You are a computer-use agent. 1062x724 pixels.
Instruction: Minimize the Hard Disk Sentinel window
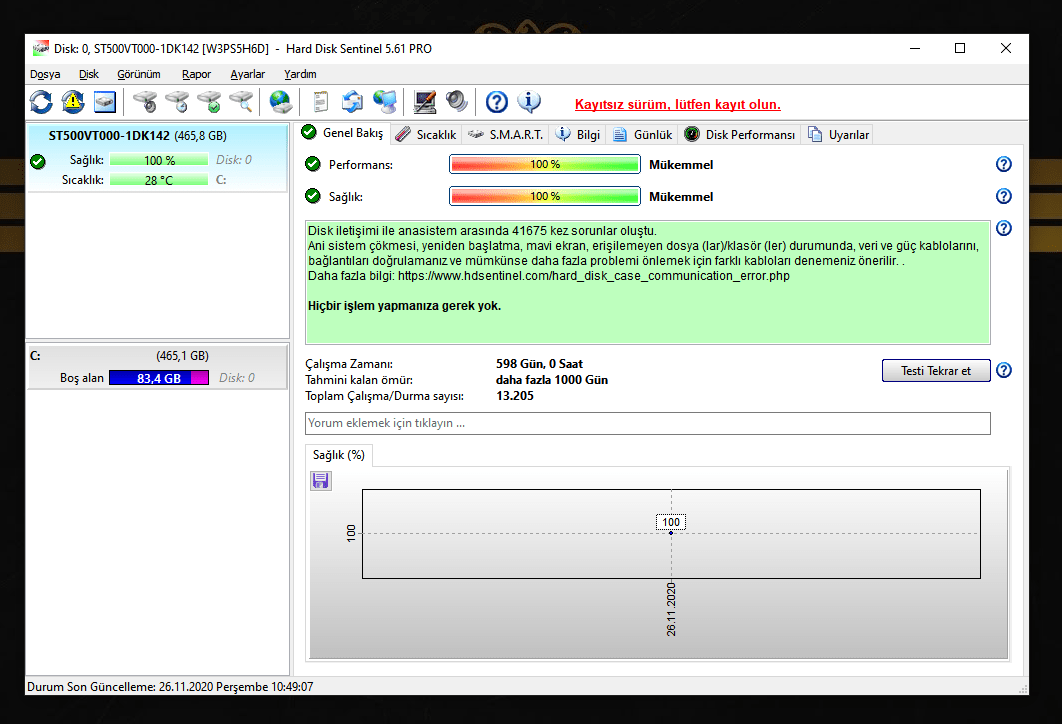[x=915, y=48]
